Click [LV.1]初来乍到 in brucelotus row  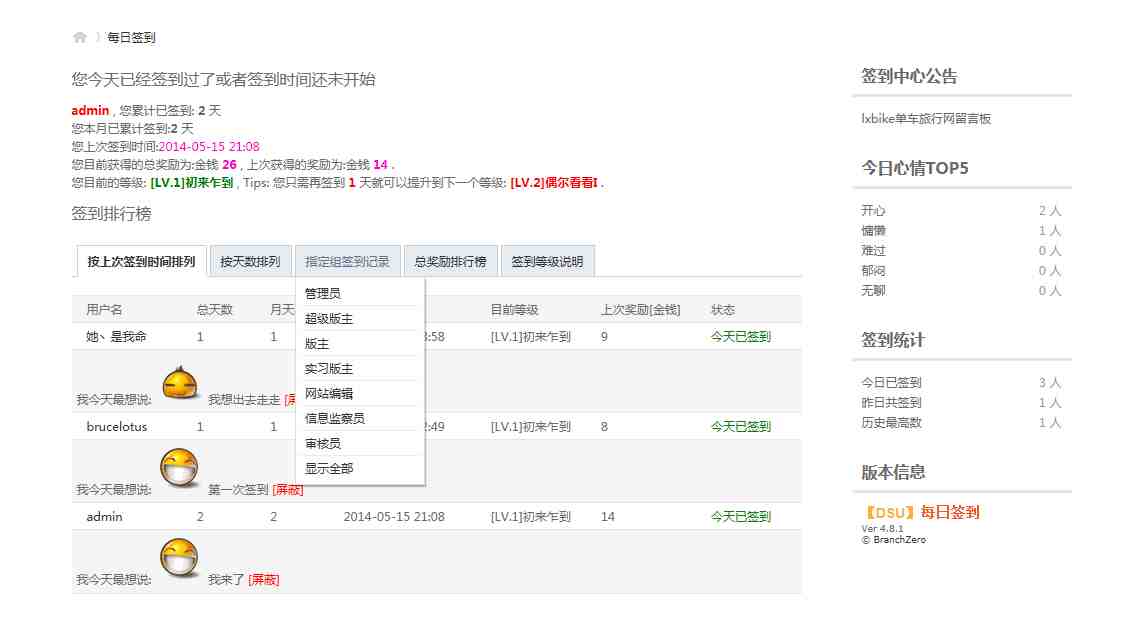click(x=530, y=427)
